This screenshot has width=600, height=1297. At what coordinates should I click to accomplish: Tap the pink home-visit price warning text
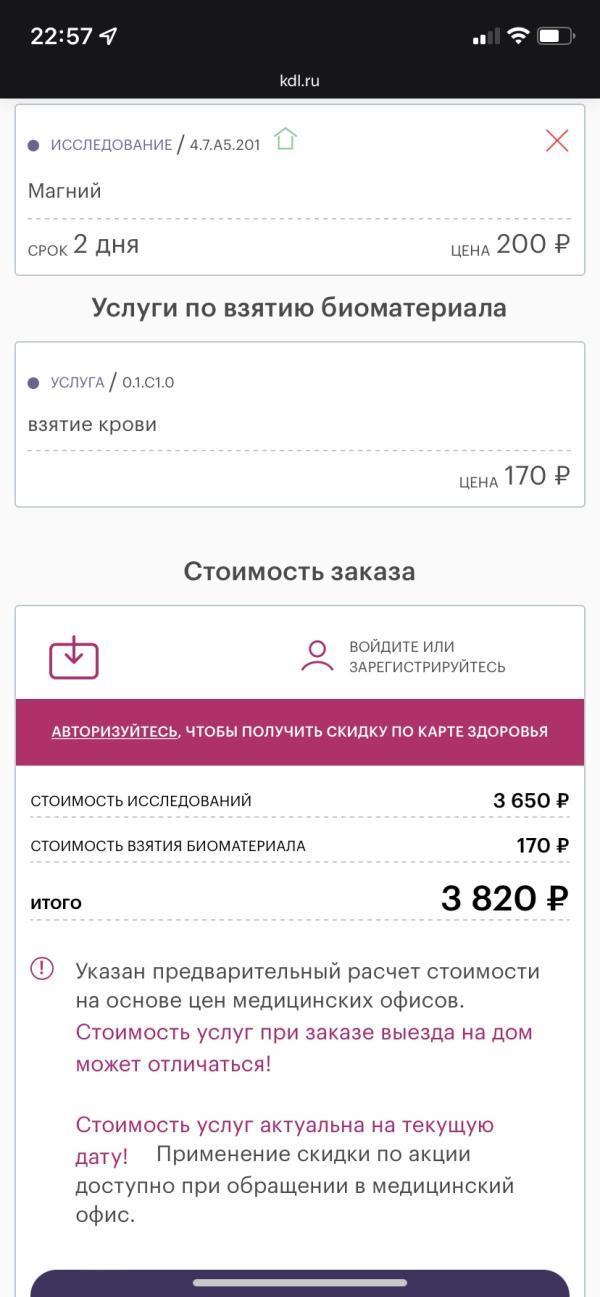point(304,1047)
